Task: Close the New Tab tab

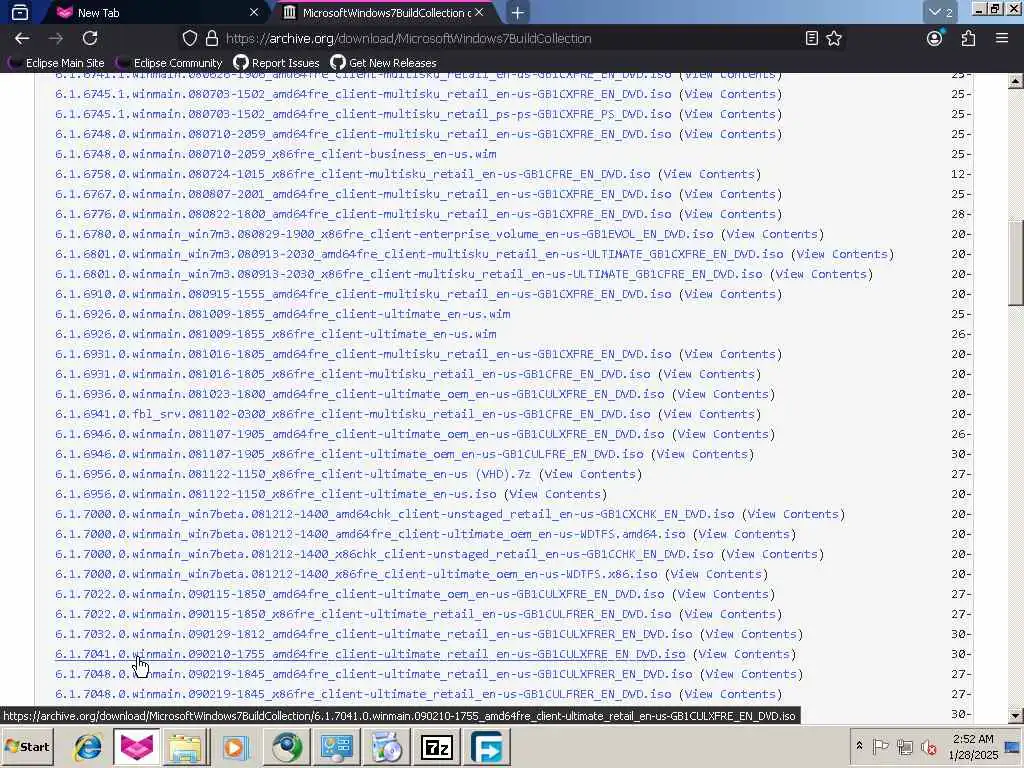Action: tap(254, 12)
